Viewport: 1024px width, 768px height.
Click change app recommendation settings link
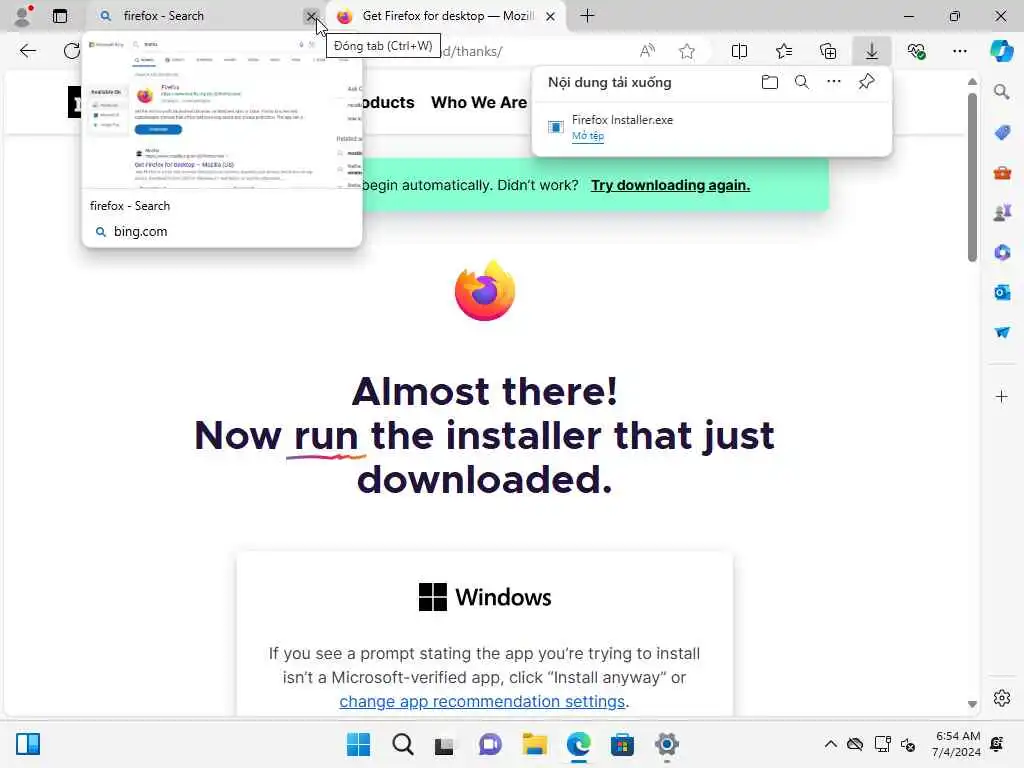tap(482, 701)
